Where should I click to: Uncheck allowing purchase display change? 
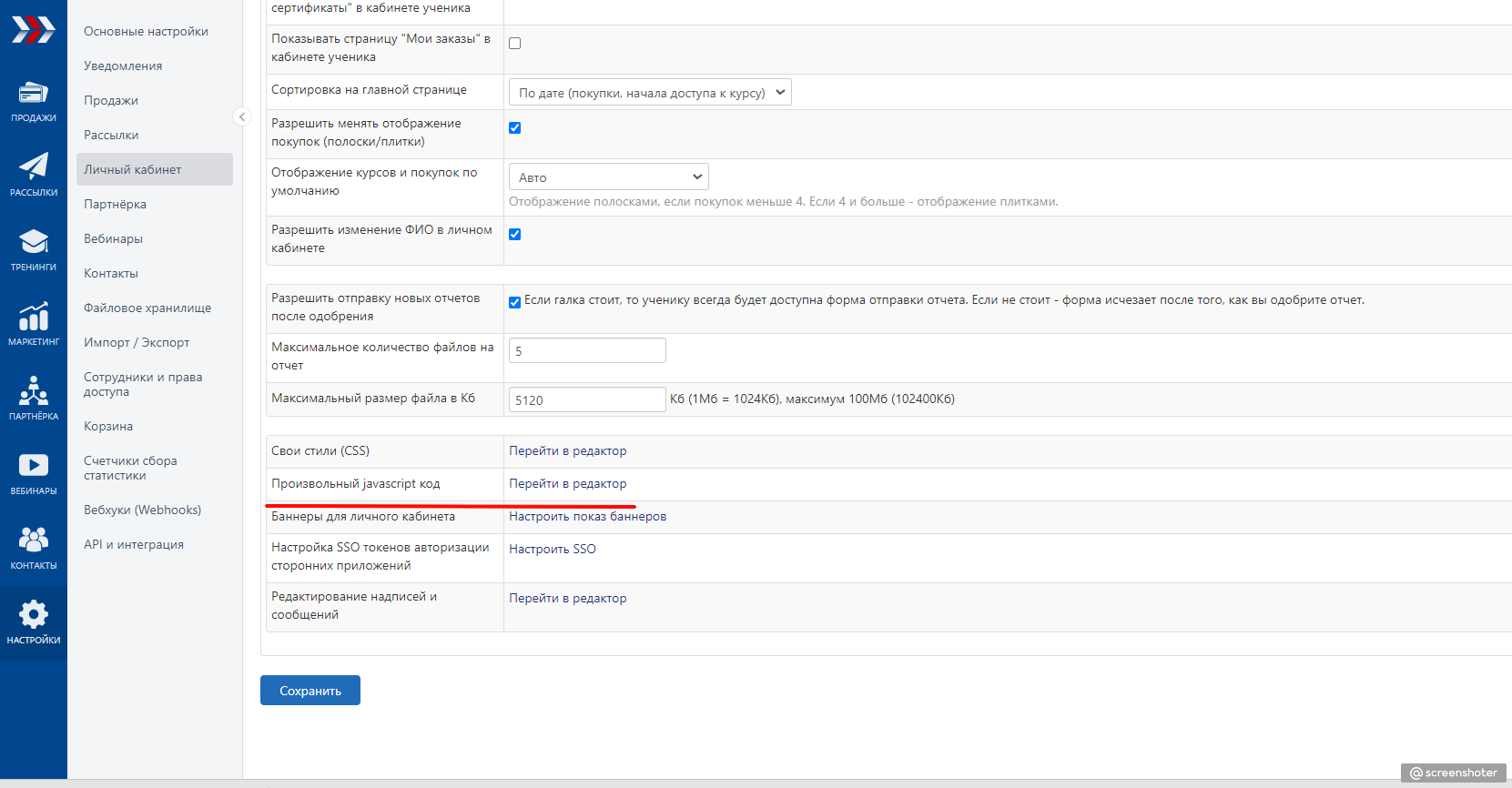(x=515, y=128)
